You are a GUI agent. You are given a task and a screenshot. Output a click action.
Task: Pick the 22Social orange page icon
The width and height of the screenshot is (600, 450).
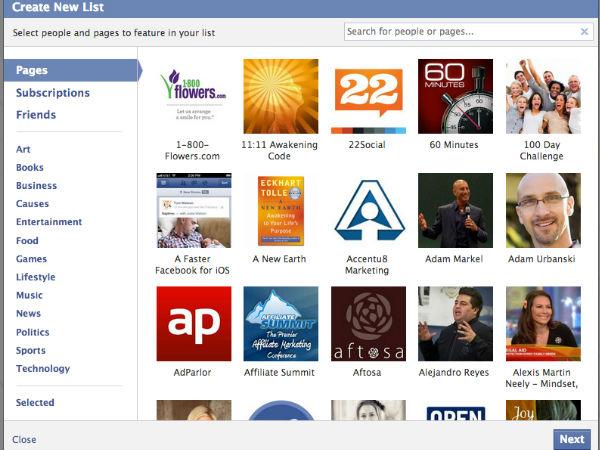tap(368, 96)
